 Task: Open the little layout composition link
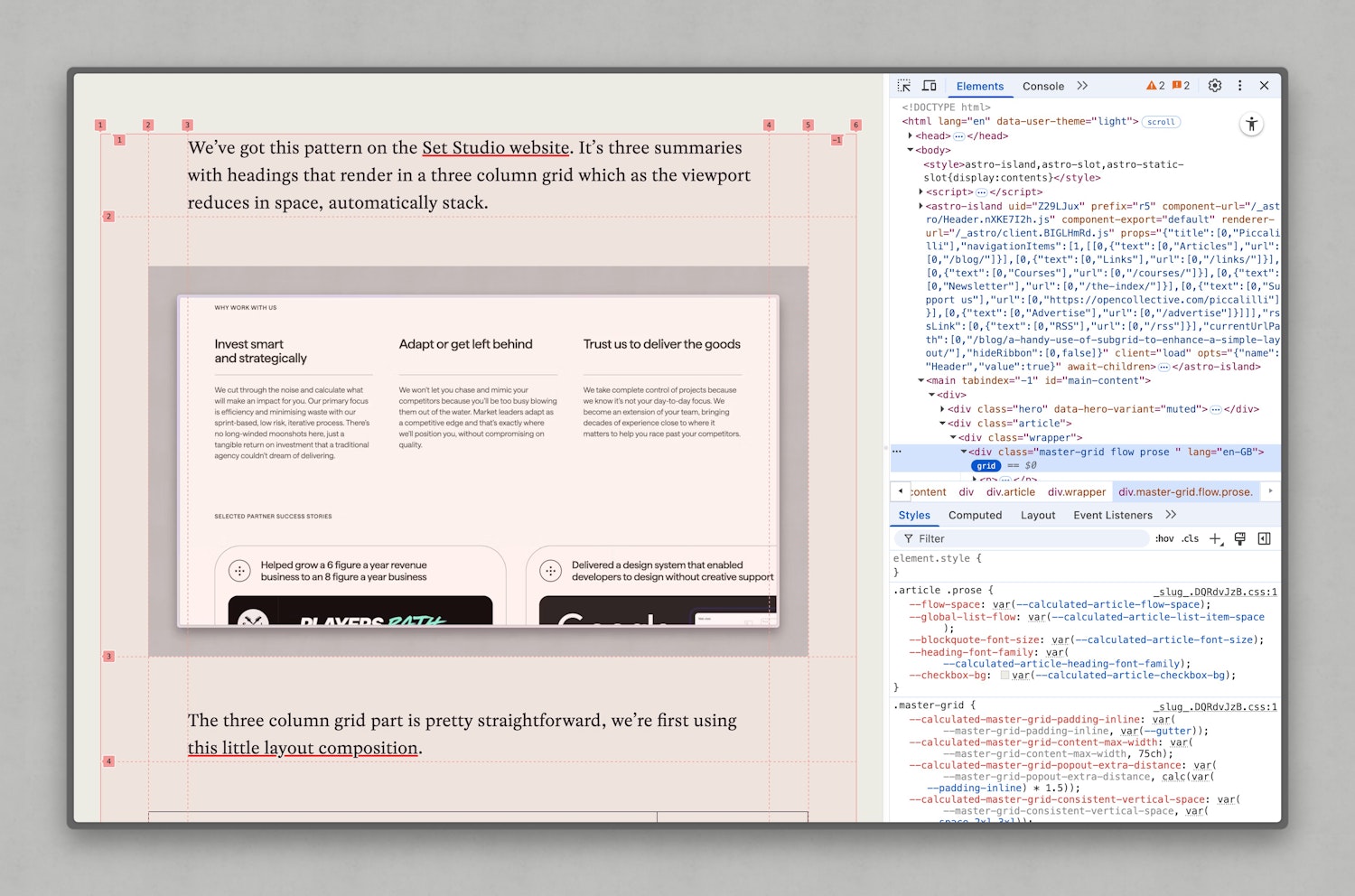click(x=303, y=748)
